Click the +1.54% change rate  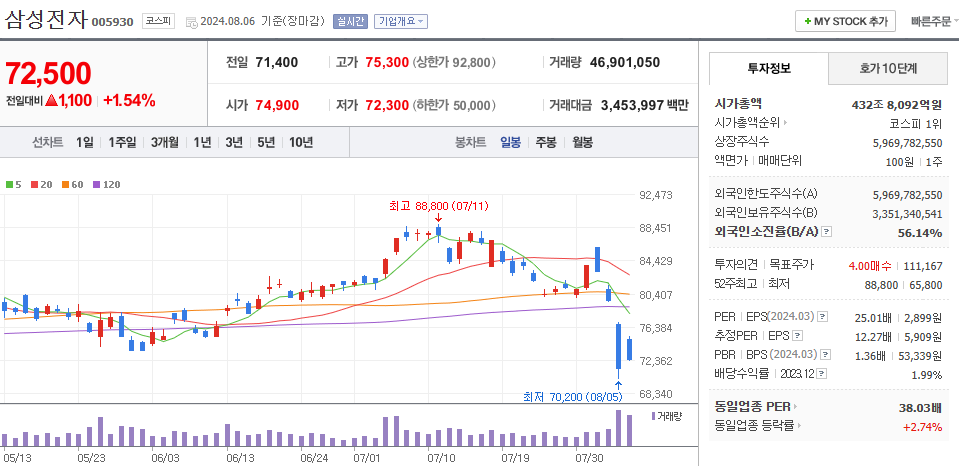point(129,101)
